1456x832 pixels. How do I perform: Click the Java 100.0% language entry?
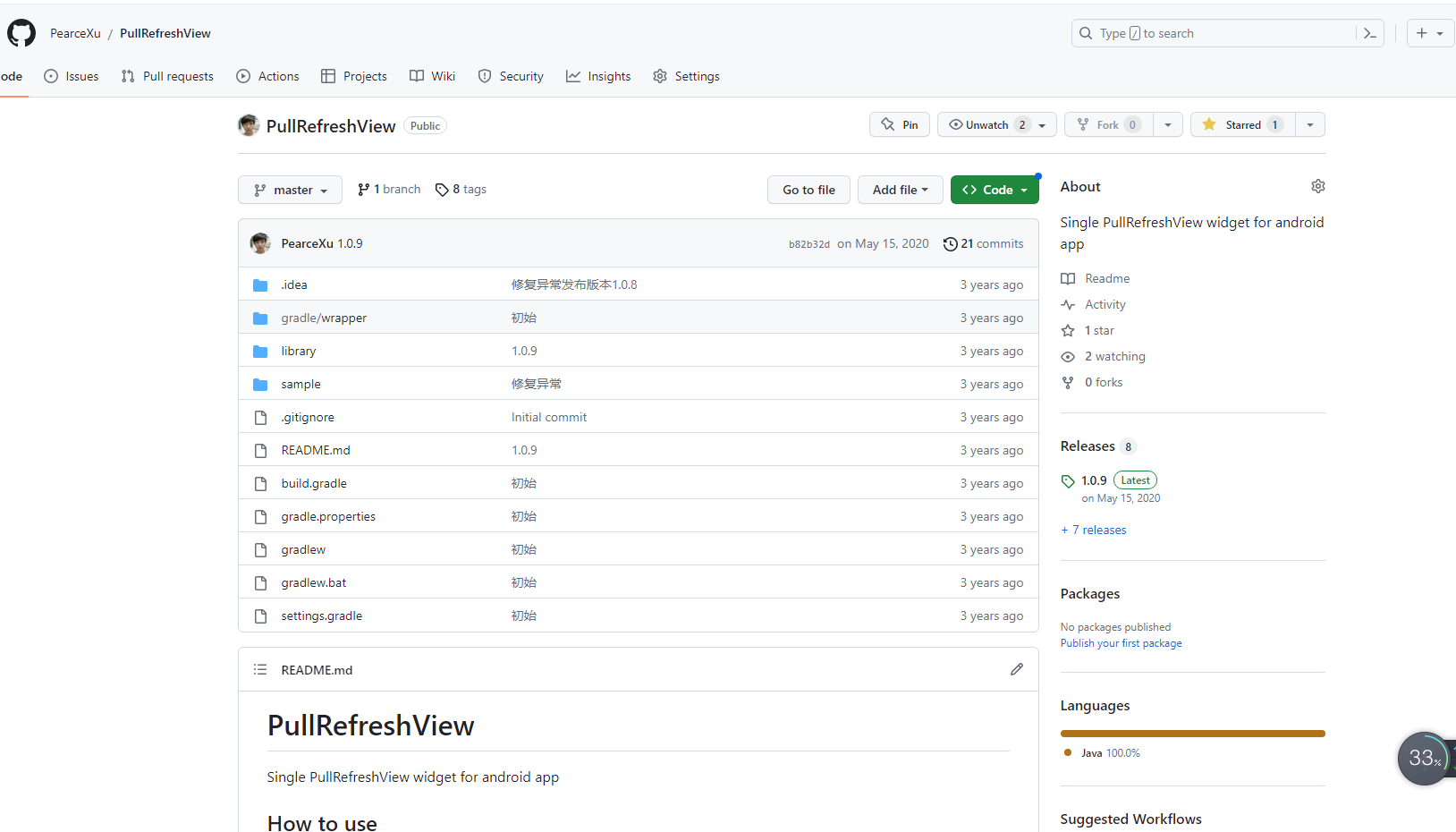(1102, 753)
